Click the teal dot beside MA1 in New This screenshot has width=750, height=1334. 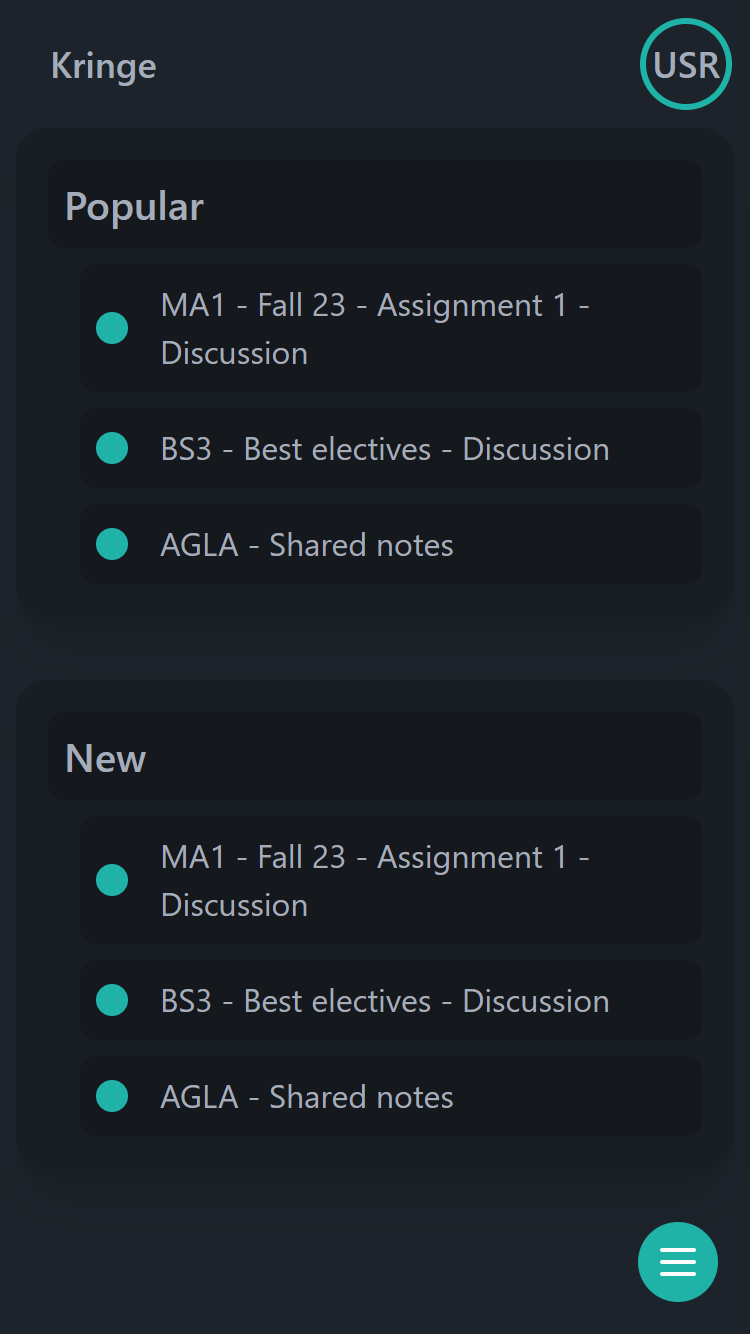[x=112, y=880]
